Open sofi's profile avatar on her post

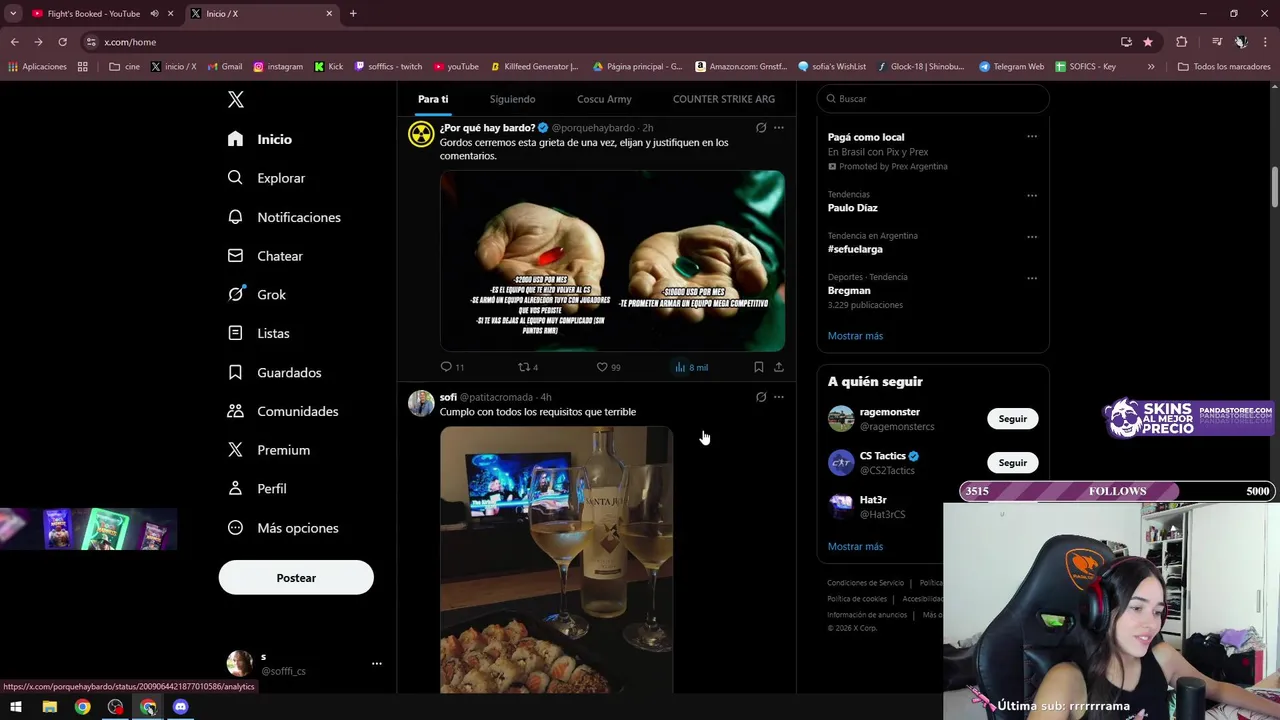point(421,403)
